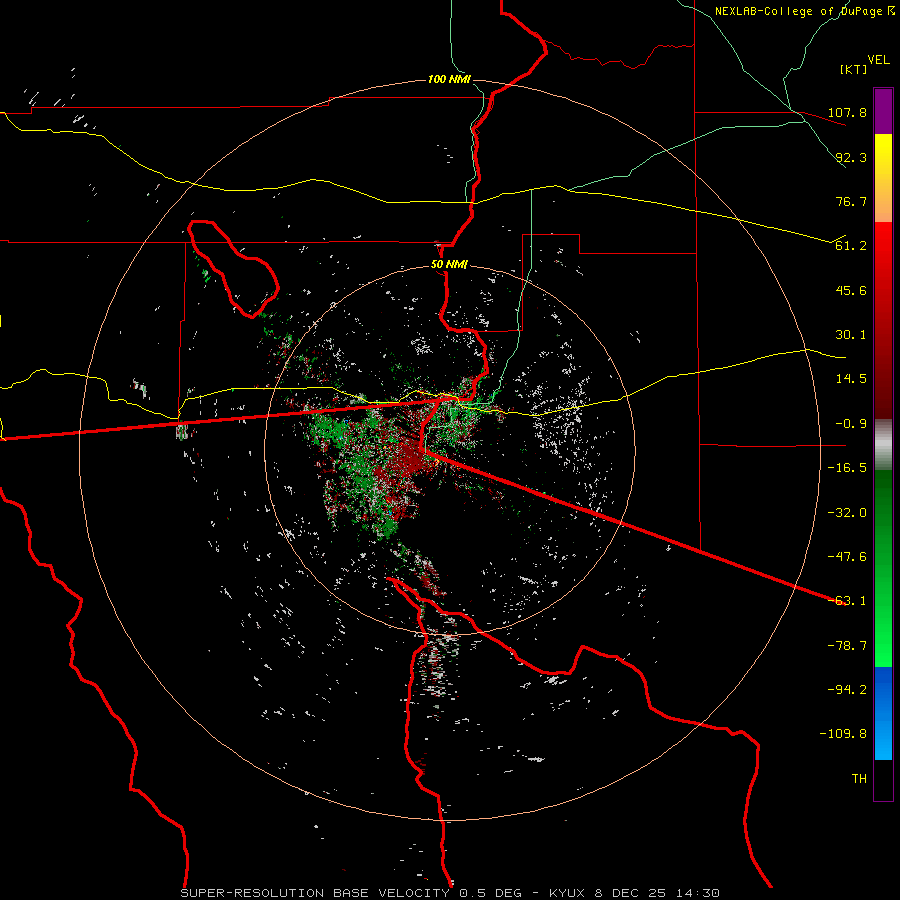Click the 92.3 velocity scale value

pos(851,157)
